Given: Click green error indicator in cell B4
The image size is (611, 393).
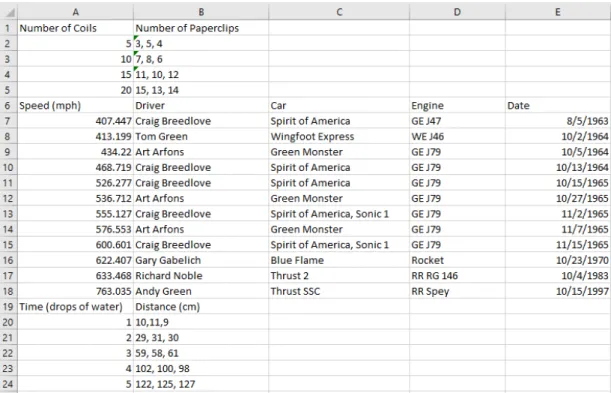Looking at the screenshot, I should pos(136,69).
